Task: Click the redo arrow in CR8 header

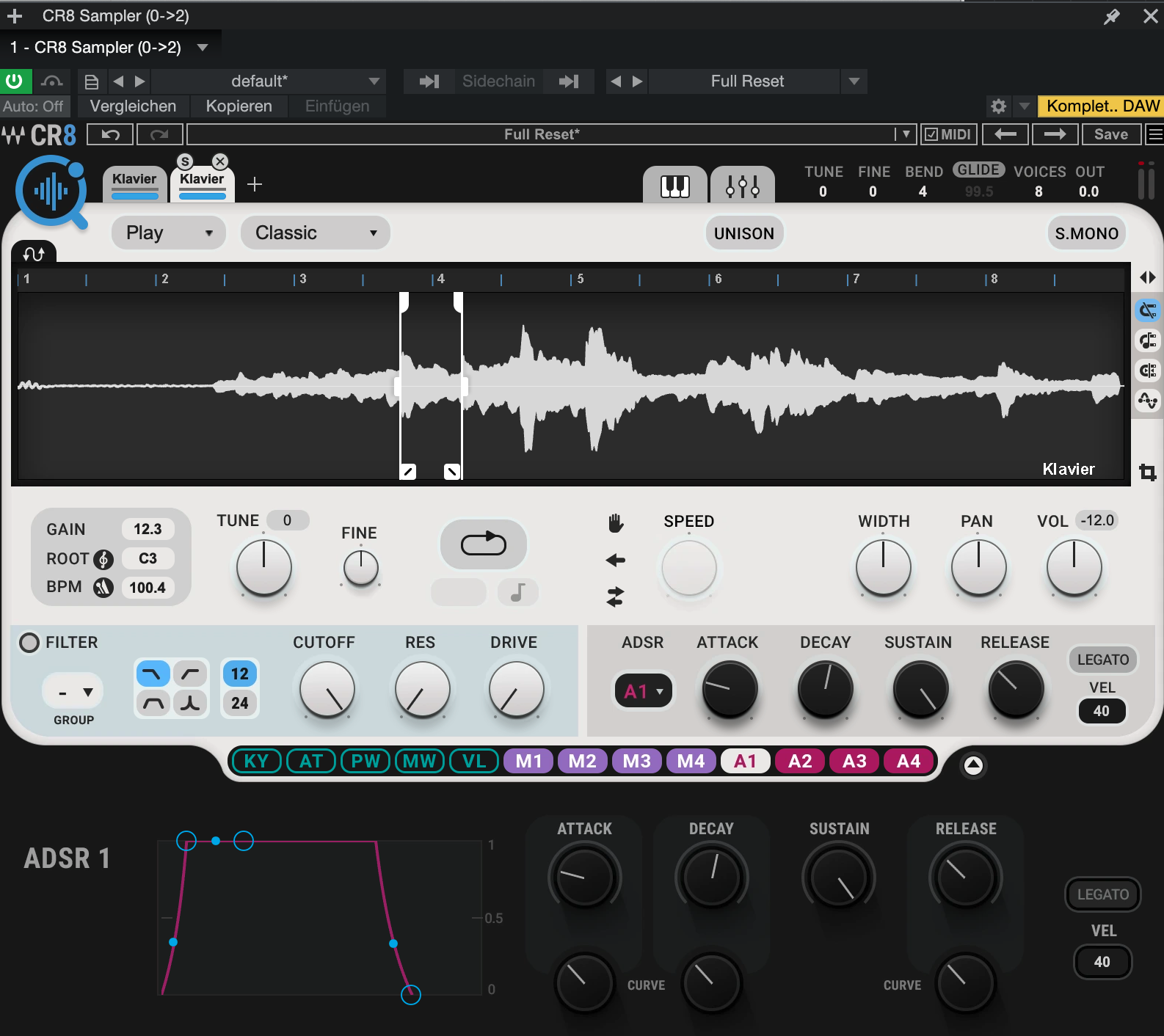Action: pos(159,134)
